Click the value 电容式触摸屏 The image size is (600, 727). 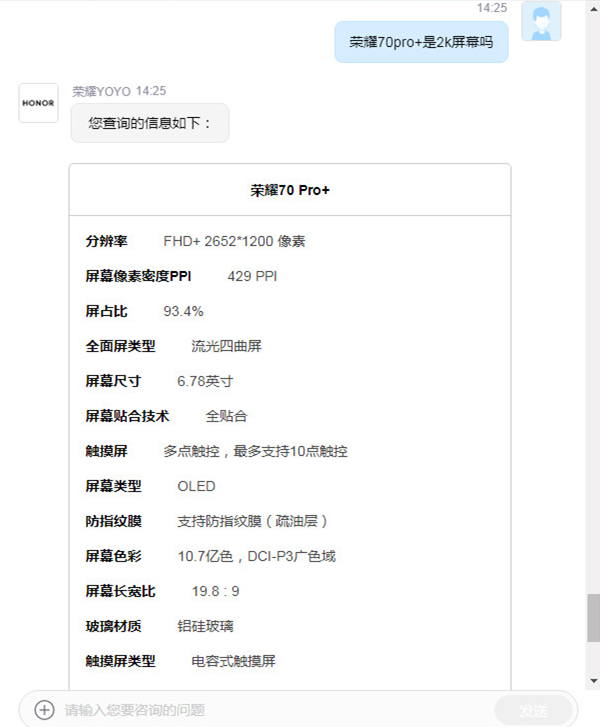tap(233, 661)
